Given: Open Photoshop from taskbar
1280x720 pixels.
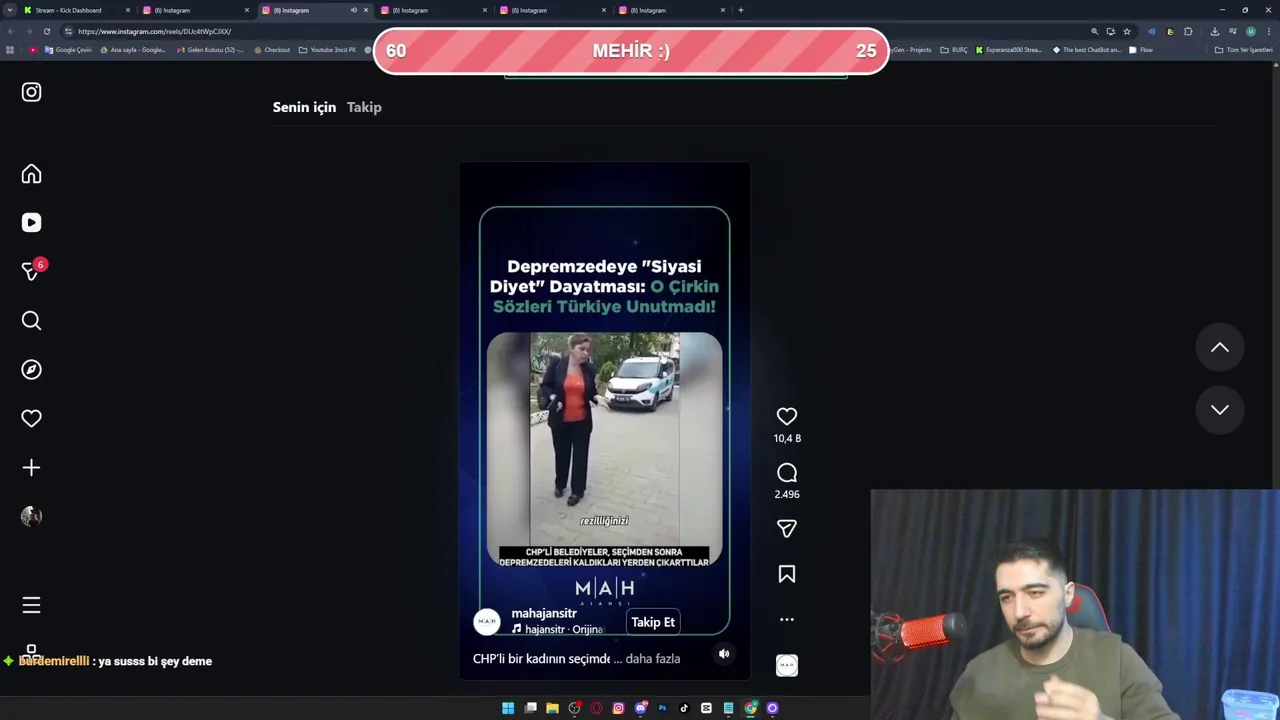Looking at the screenshot, I should click(662, 708).
